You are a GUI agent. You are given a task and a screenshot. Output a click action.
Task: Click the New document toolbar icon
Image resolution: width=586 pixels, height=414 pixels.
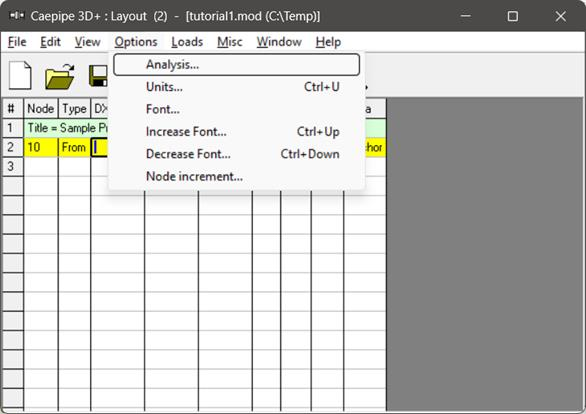pyautogui.click(x=20, y=75)
